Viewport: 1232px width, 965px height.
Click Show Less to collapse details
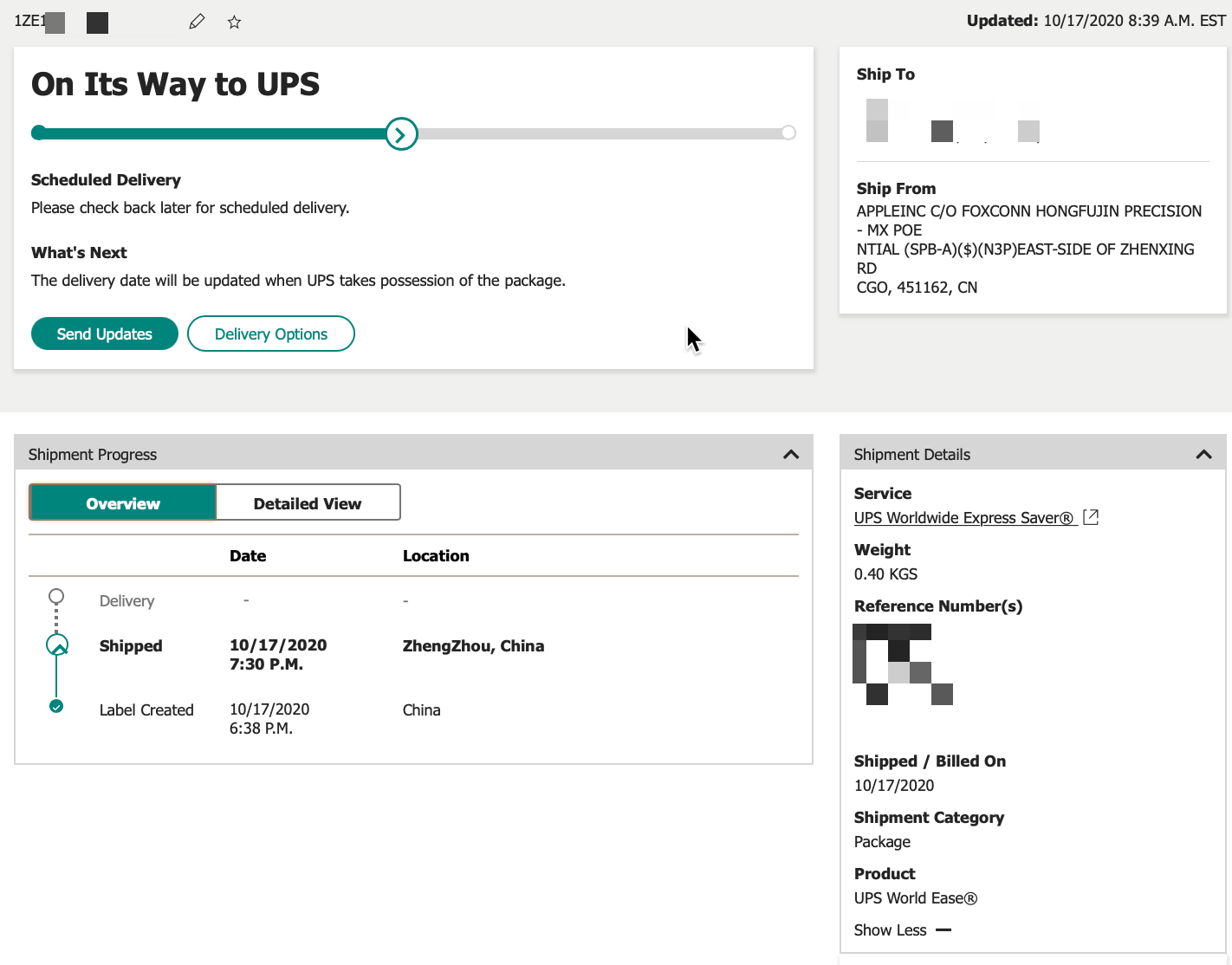coord(890,929)
